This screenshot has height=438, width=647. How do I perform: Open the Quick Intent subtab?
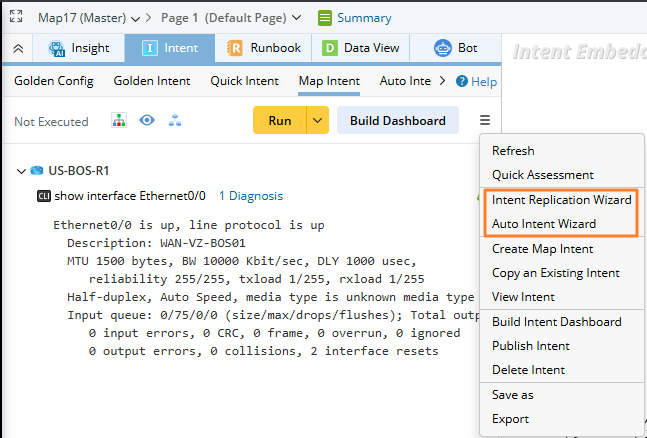coord(245,81)
